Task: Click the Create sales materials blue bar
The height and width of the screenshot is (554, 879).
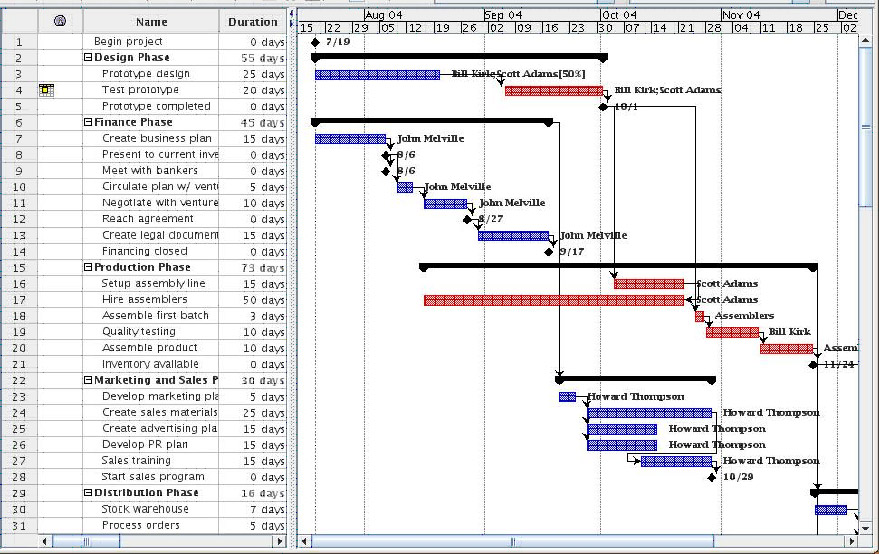Action: click(650, 413)
